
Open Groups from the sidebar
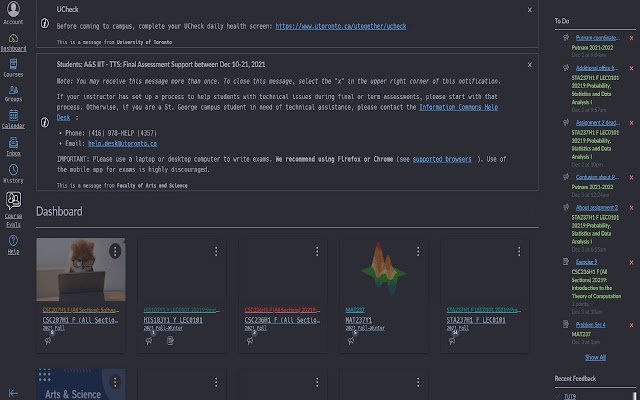click(13, 93)
